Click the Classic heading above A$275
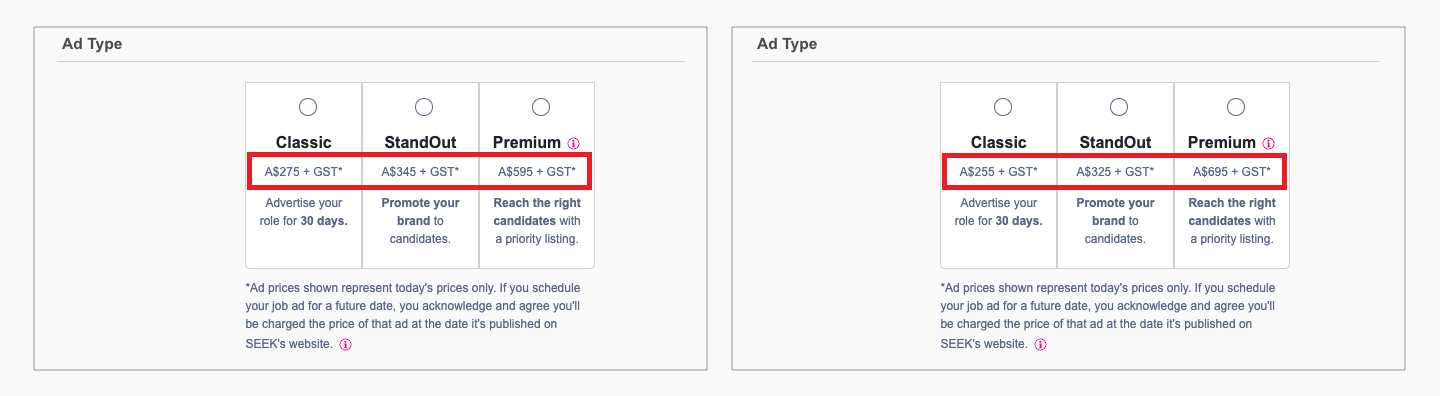Image resolution: width=1440 pixels, height=396 pixels. tap(304, 142)
